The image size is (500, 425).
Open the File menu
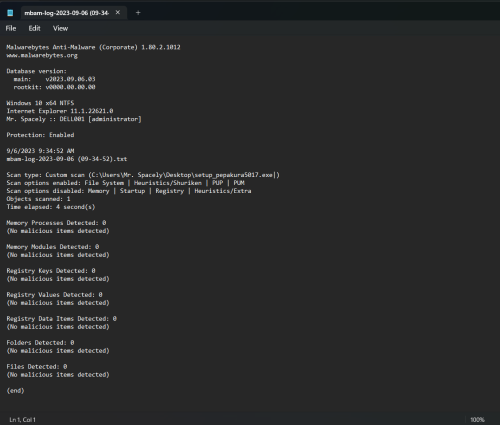coord(11,28)
